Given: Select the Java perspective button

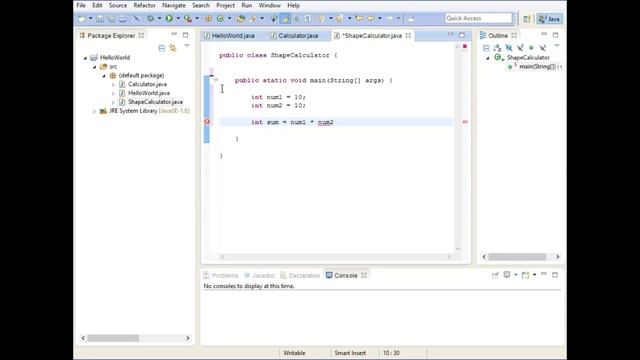Looking at the screenshot, I should (550, 19).
